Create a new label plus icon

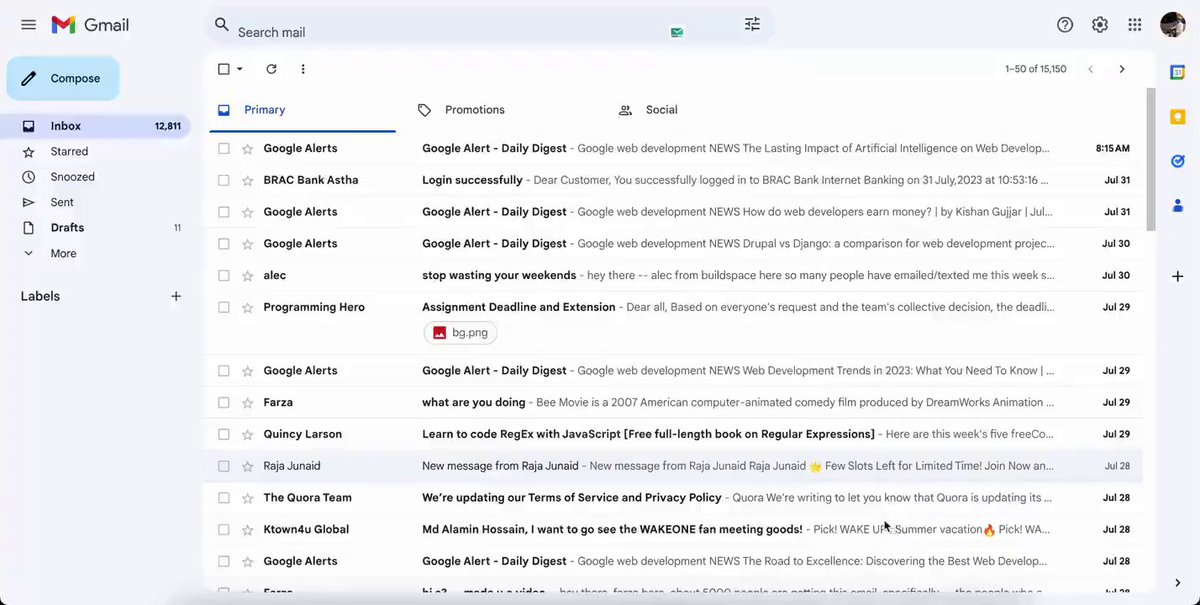[x=176, y=296]
